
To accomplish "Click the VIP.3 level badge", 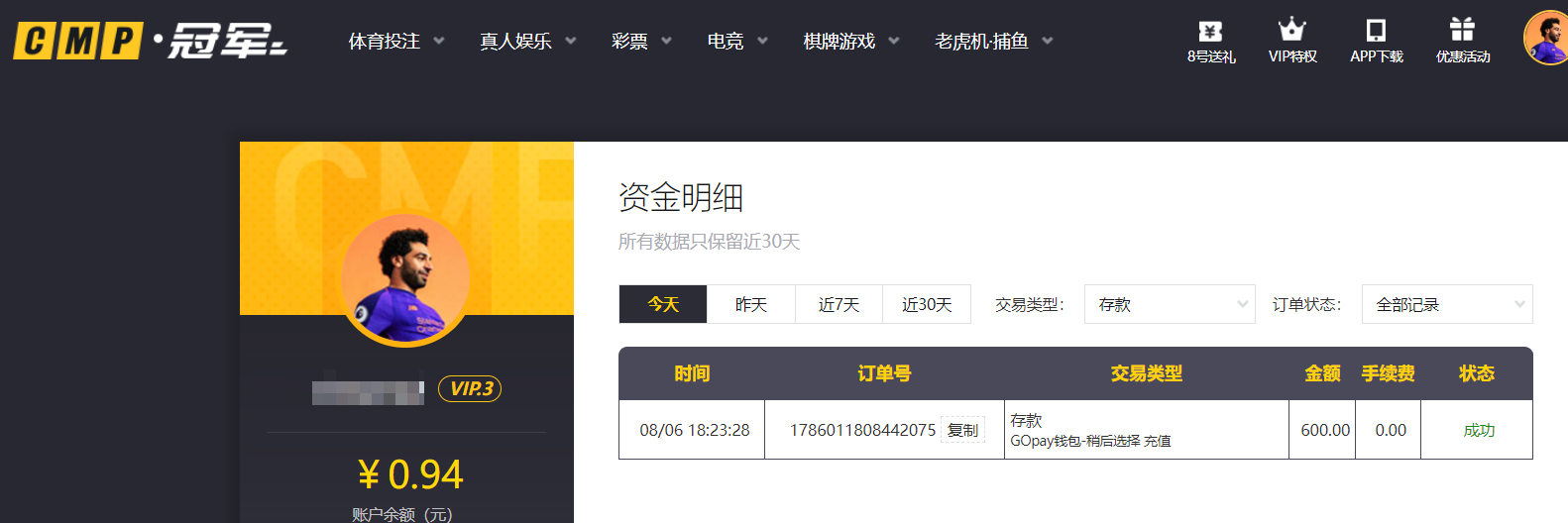I will [470, 389].
